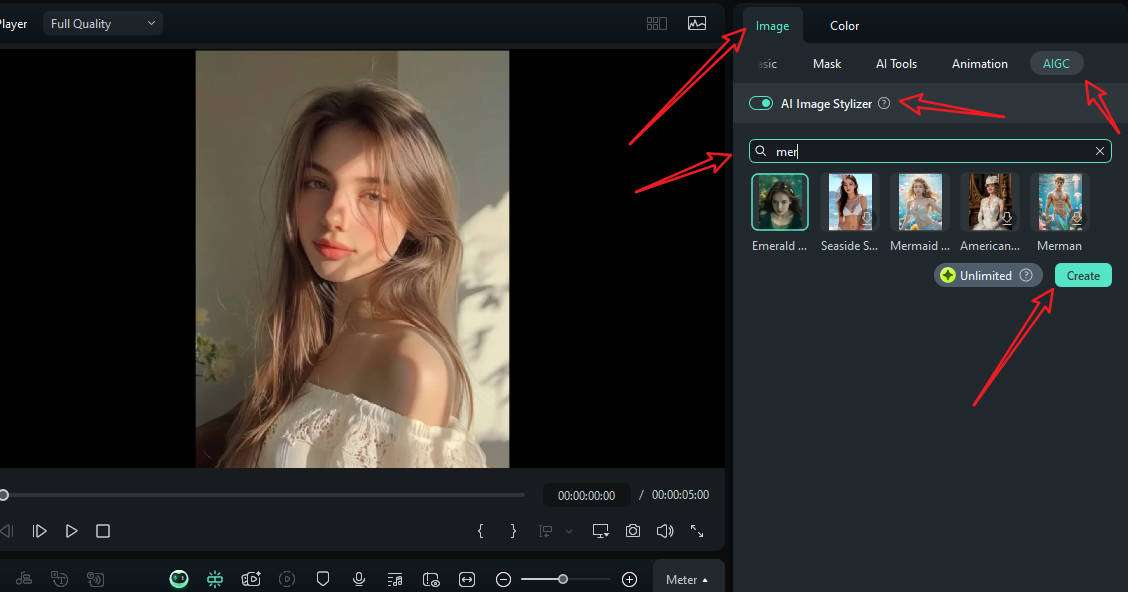Stop playback with the square button
The image size is (1128, 592).
tap(103, 531)
